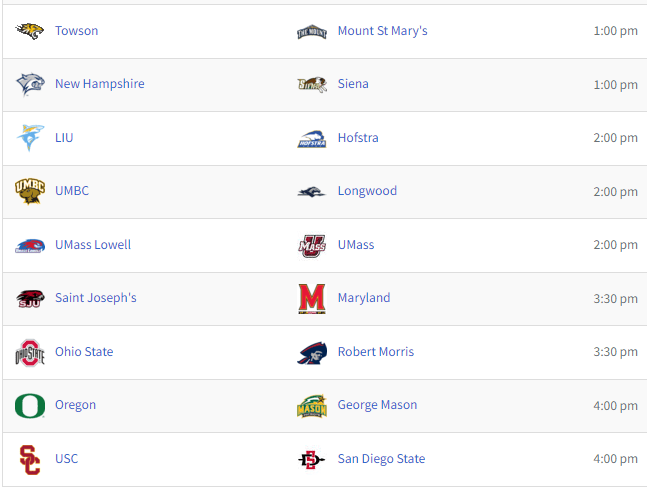Click the Hofstra logo
Viewport: 647px width, 491px height.
(x=312, y=139)
